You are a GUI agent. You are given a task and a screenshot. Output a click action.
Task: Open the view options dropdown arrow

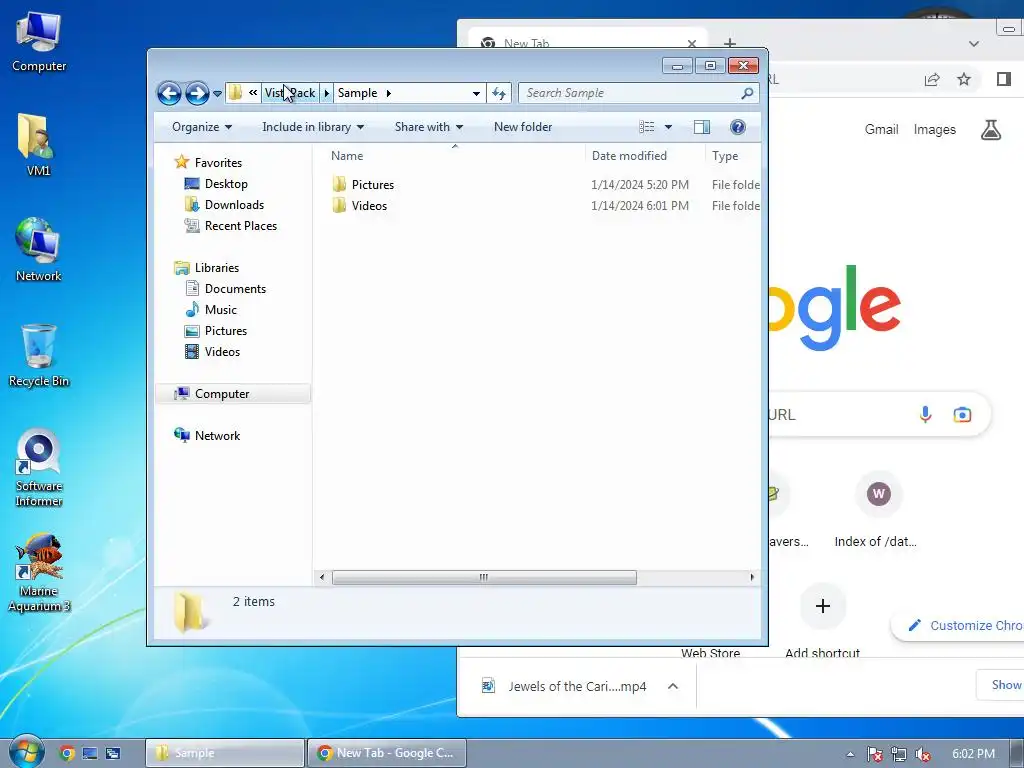[668, 127]
